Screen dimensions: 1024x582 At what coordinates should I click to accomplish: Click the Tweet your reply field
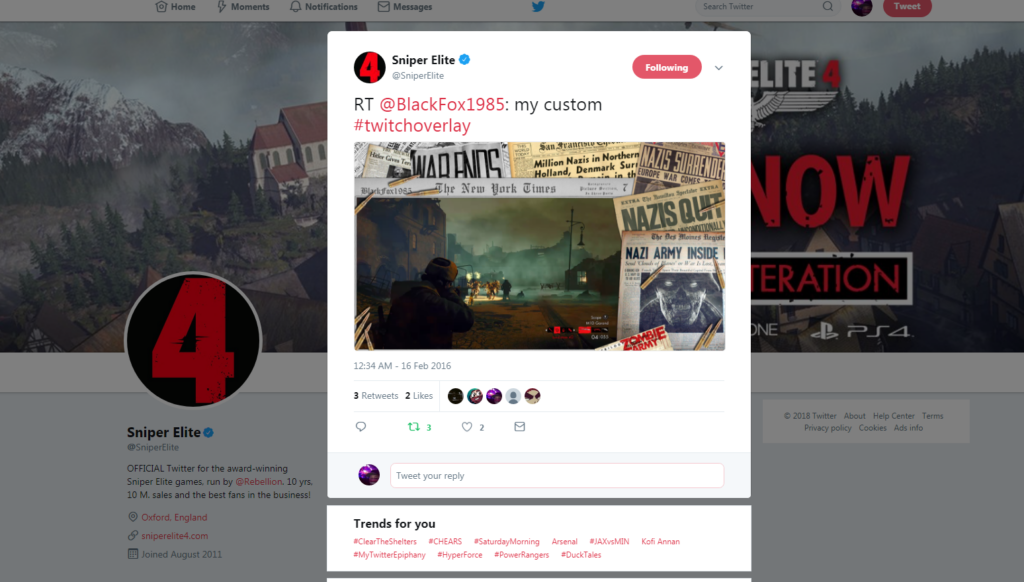coord(557,476)
